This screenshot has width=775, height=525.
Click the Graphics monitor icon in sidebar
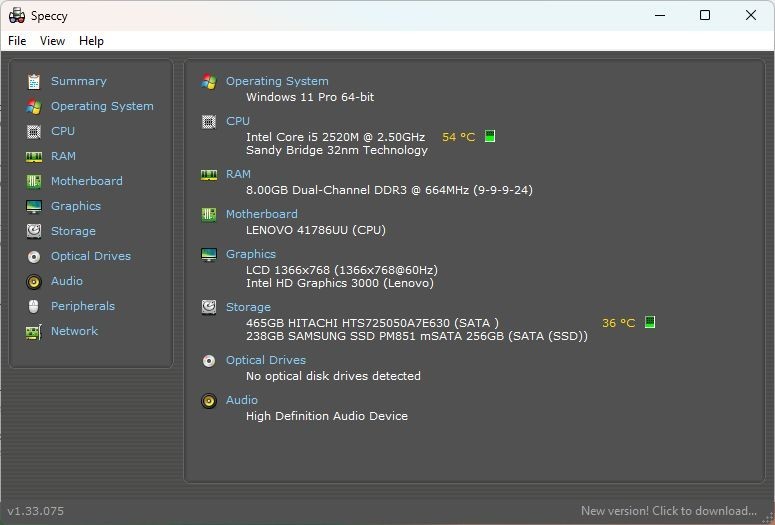(34, 206)
